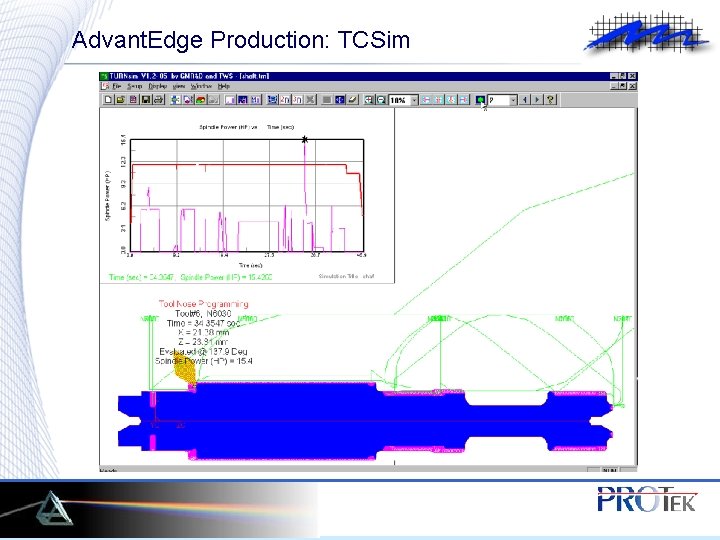Minimize the inner shaft document window
720x540 pixels.
pos(614,86)
